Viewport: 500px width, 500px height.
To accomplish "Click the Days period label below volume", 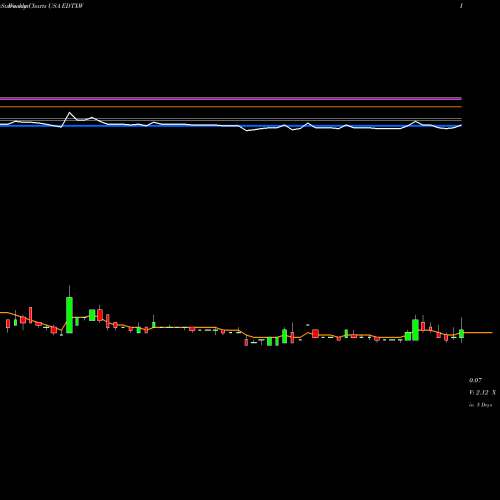I will tap(480, 405).
